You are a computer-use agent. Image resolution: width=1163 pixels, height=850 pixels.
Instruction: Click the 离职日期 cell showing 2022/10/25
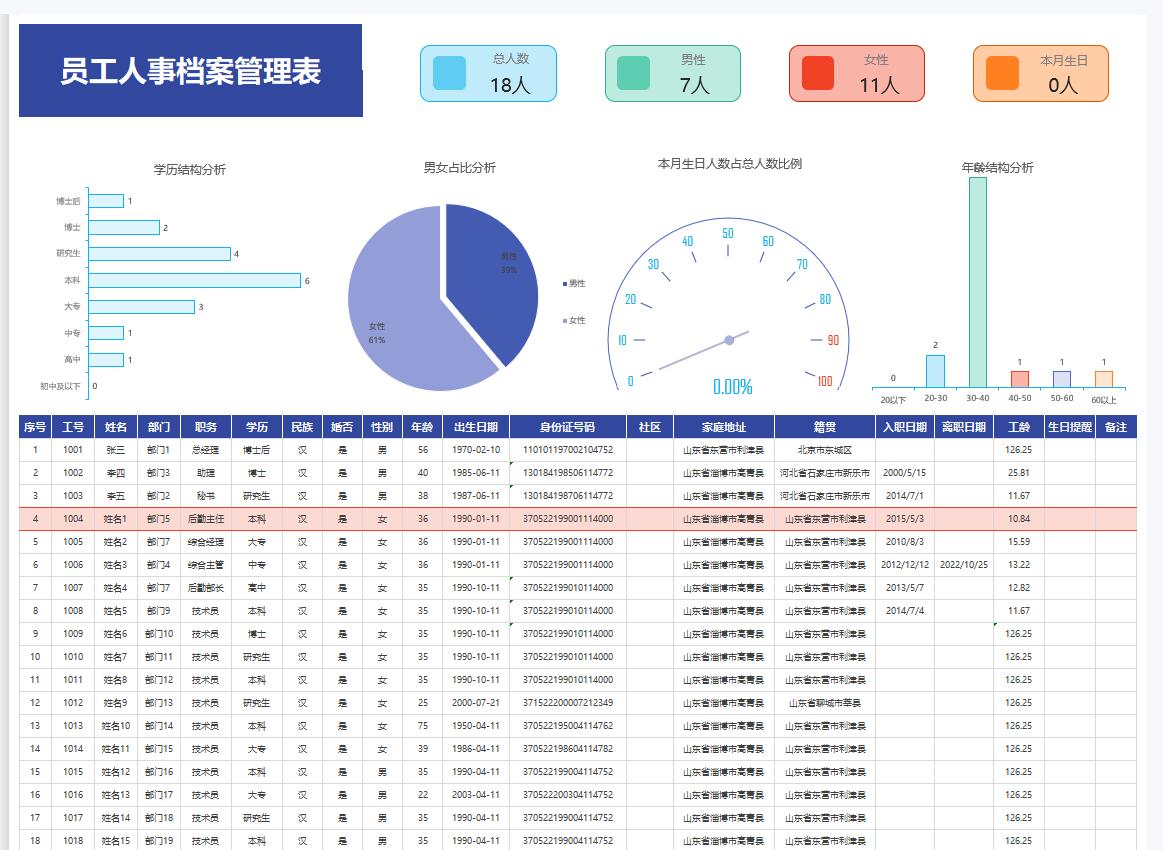click(963, 565)
